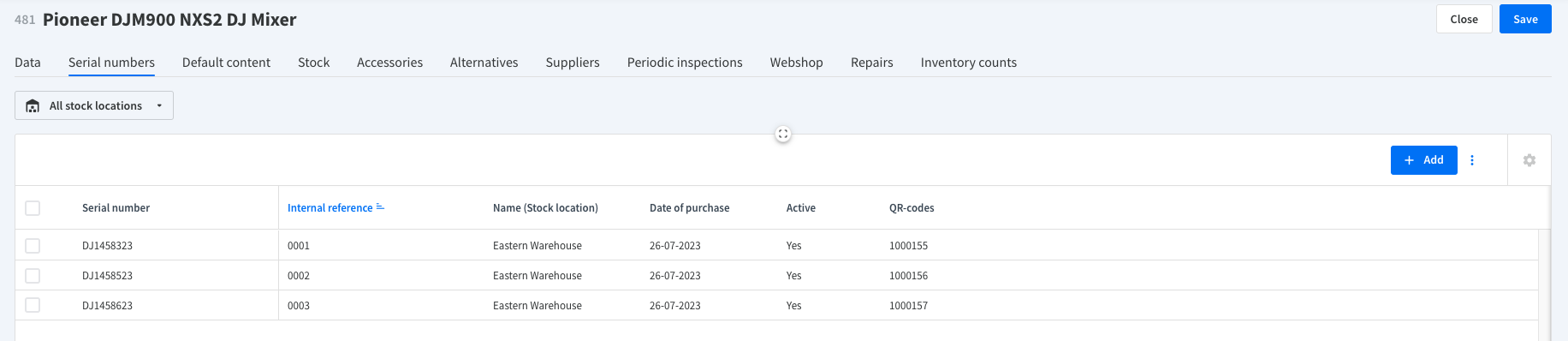Click the blue Add button
Image resolution: width=1568 pixels, height=341 pixels.
tap(1424, 160)
